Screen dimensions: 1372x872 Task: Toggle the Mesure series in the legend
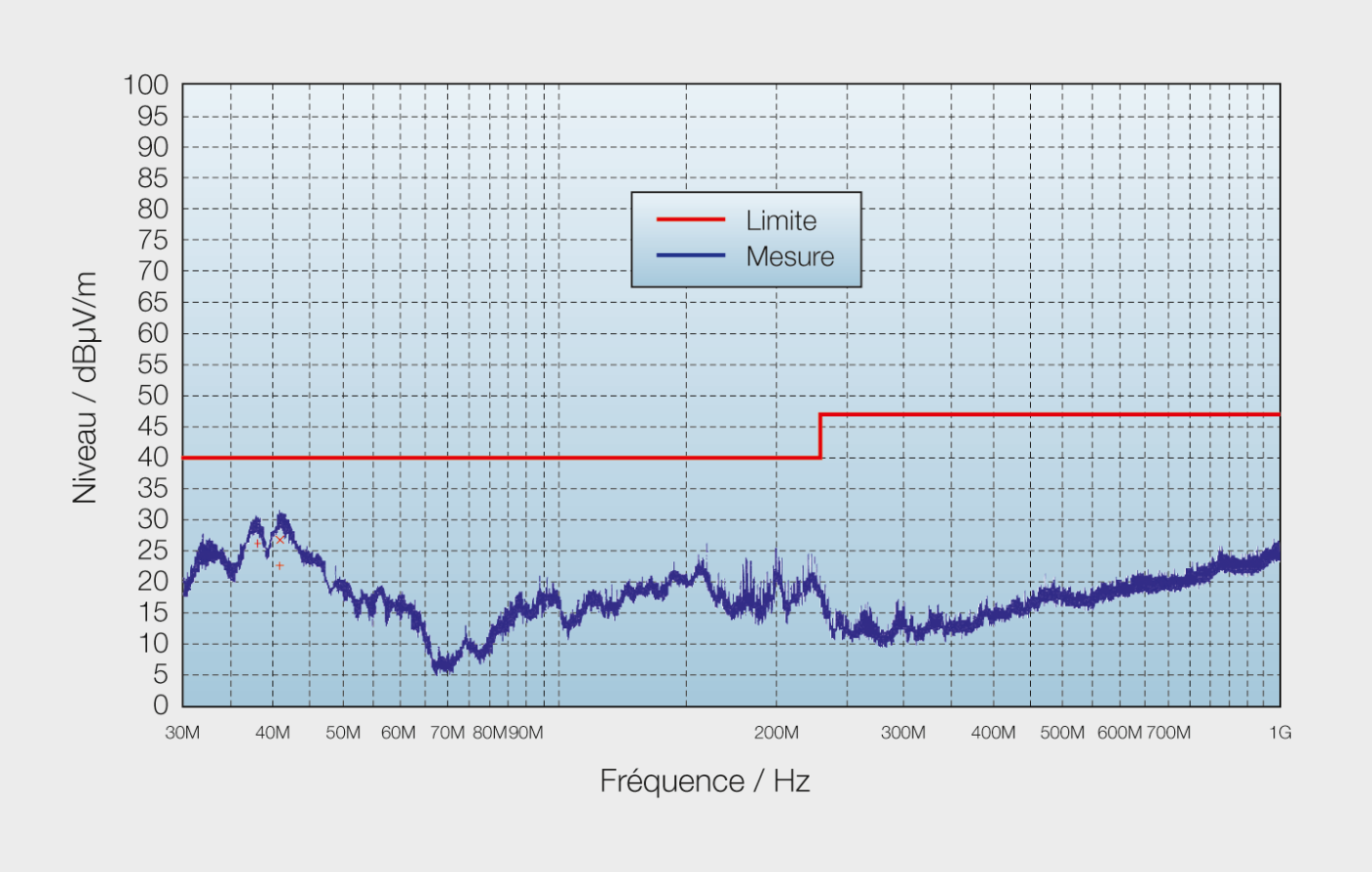click(x=789, y=257)
